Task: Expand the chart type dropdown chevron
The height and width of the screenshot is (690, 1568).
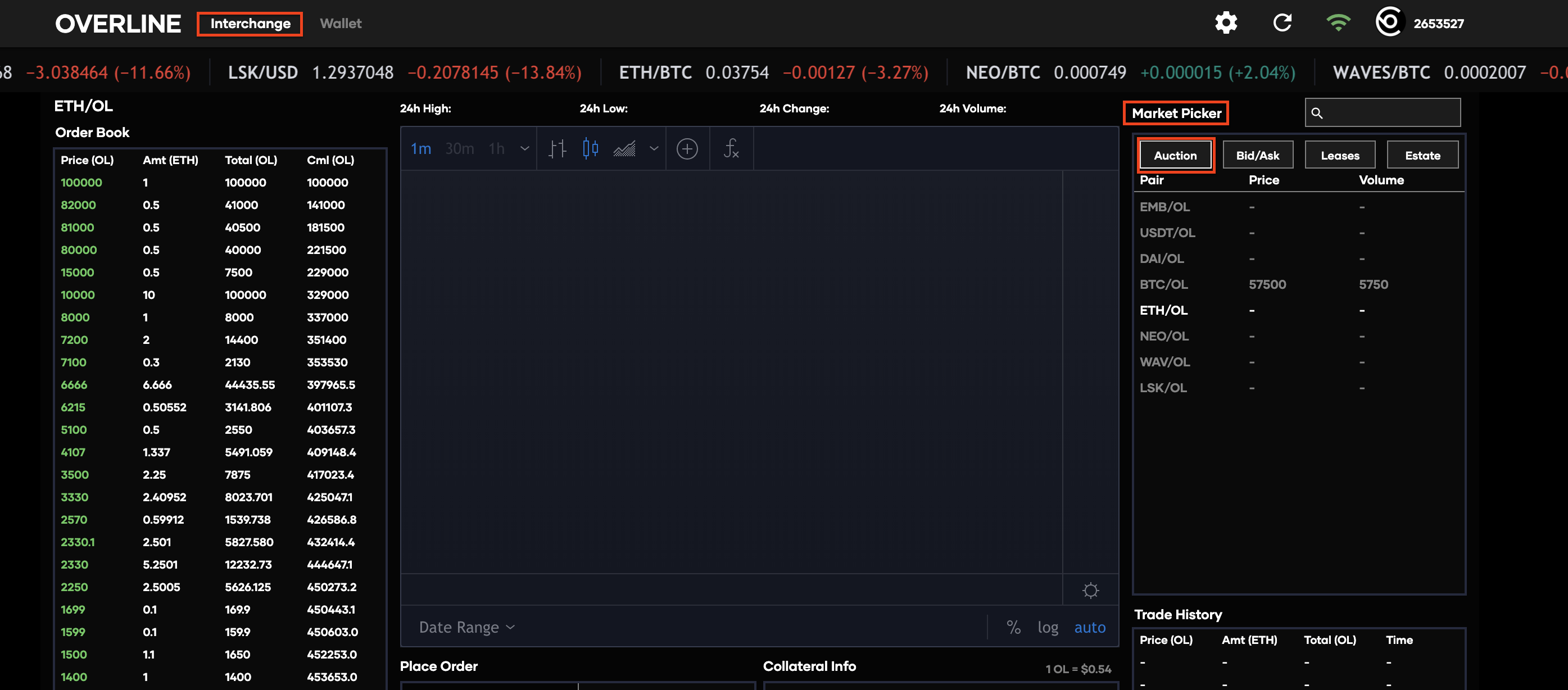Action: (x=654, y=149)
